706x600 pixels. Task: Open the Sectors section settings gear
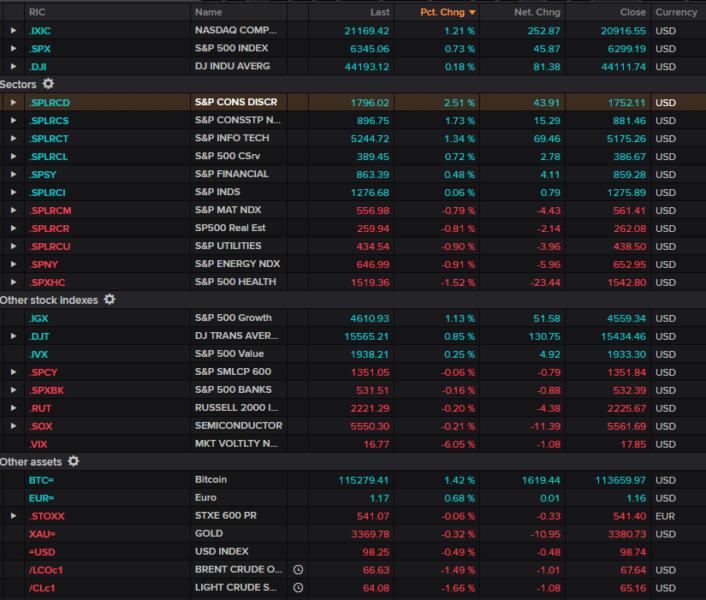click(48, 84)
